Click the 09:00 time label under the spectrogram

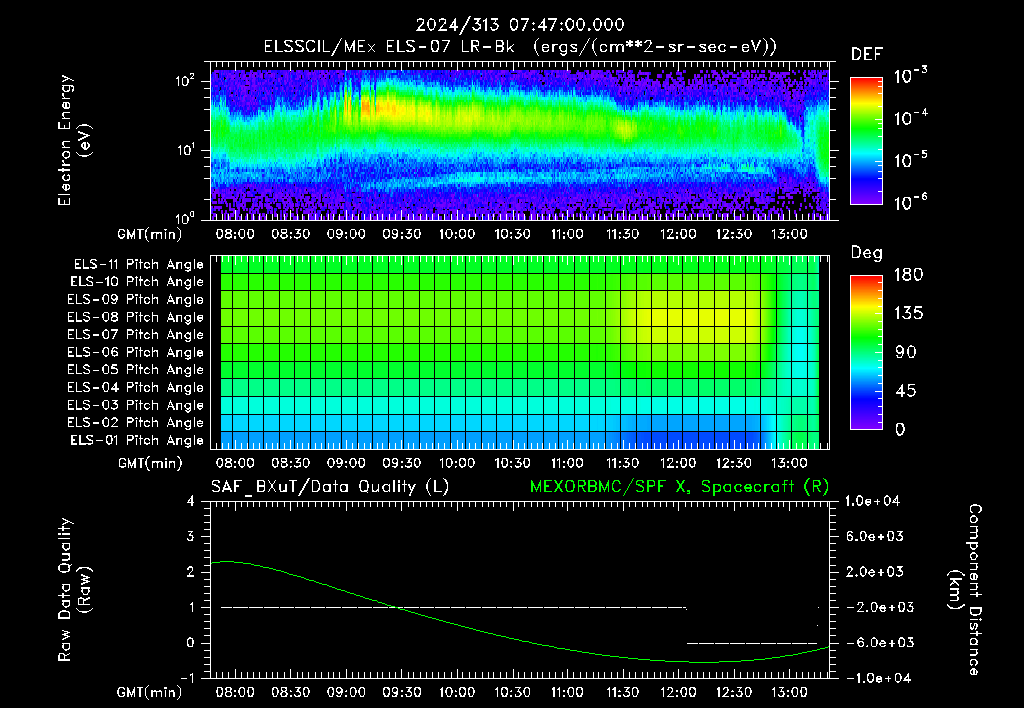(346, 234)
